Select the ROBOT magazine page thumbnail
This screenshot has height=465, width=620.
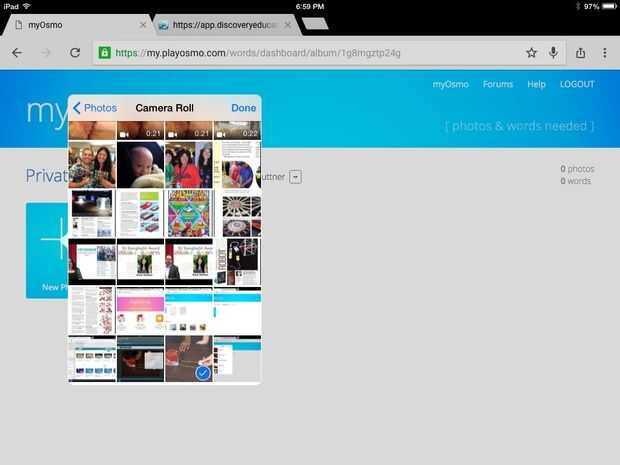pyautogui.click(x=237, y=262)
